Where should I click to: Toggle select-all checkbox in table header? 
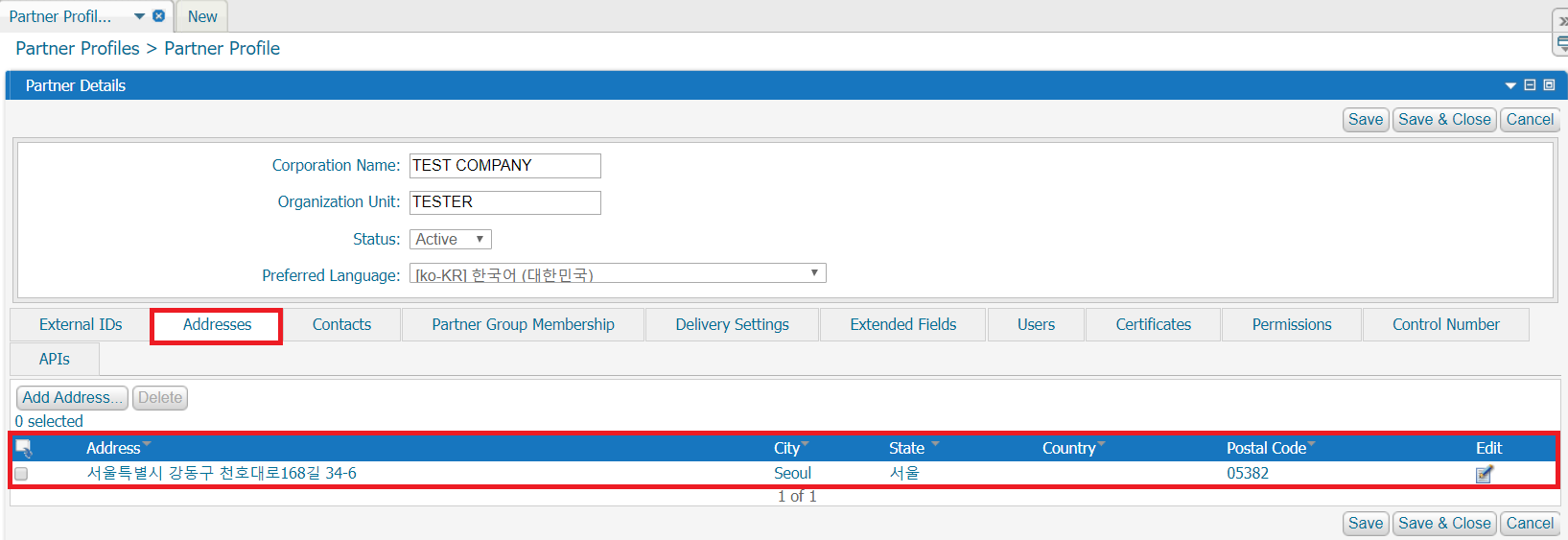(x=23, y=448)
